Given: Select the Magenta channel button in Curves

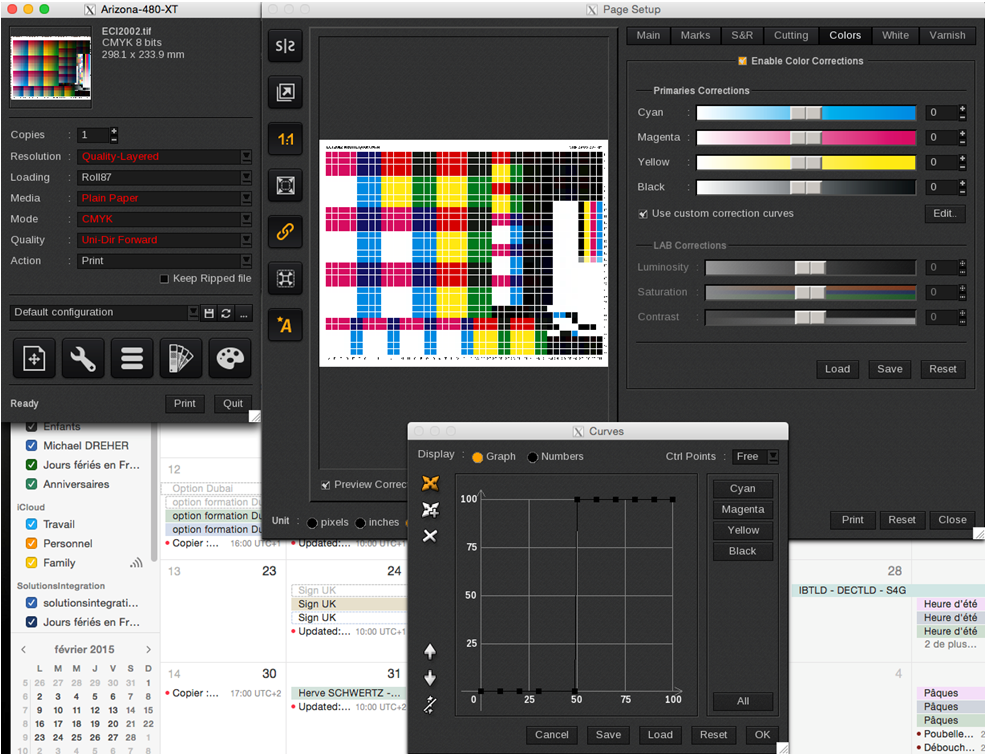Looking at the screenshot, I should tap(742, 509).
